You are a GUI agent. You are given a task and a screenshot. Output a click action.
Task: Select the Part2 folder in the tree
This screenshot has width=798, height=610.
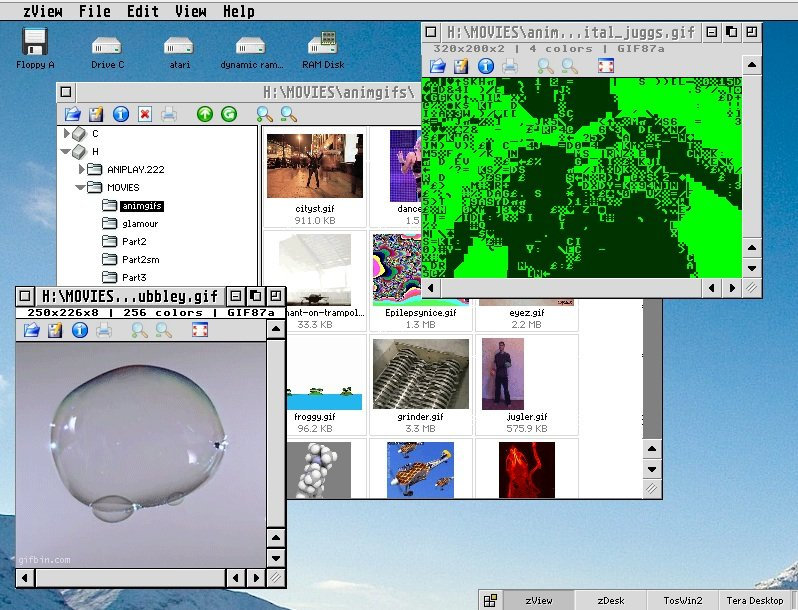(x=134, y=242)
